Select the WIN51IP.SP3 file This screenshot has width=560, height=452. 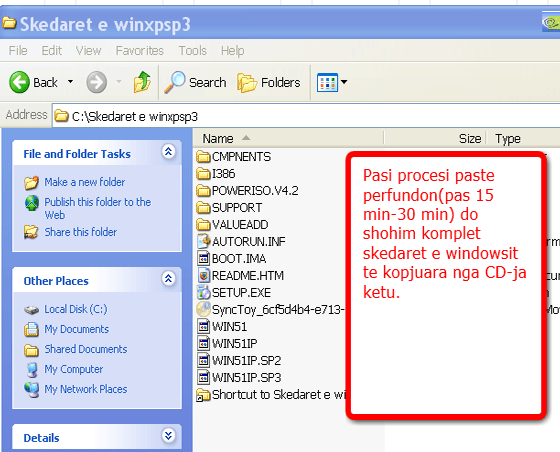pos(239,377)
